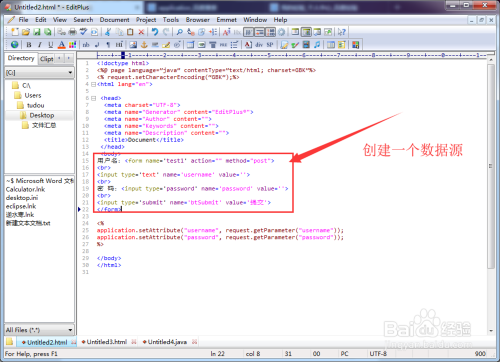Viewport: 500px width, 362px height.
Task: Switch to the Cliptext panel tab
Action: [x=47, y=59]
